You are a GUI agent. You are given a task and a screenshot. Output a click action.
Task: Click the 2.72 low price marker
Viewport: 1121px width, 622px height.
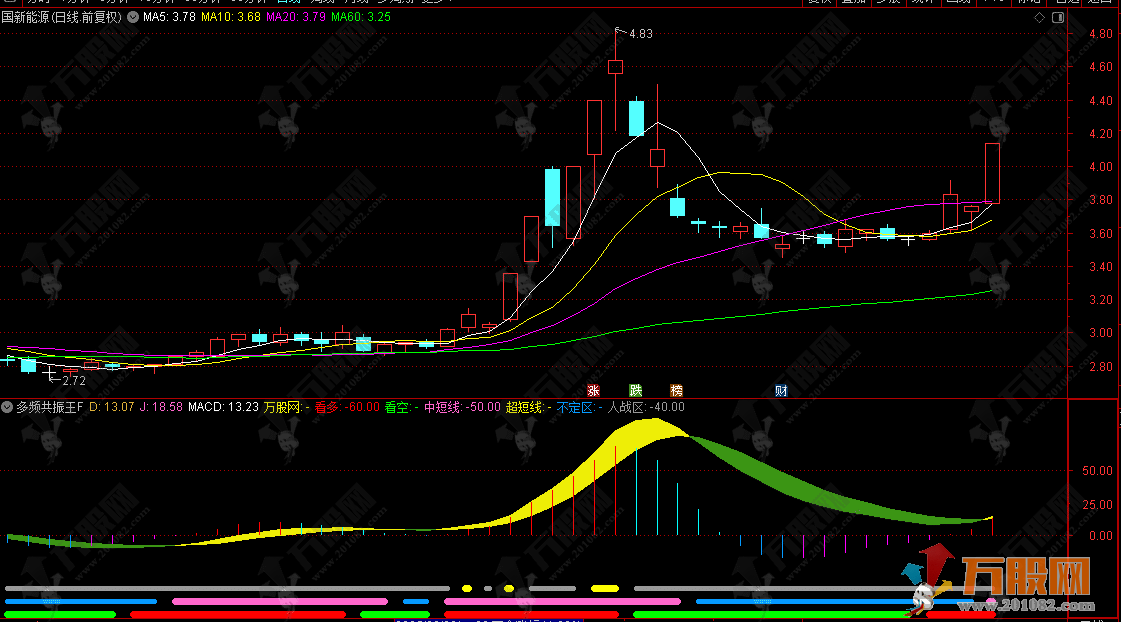click(67, 380)
